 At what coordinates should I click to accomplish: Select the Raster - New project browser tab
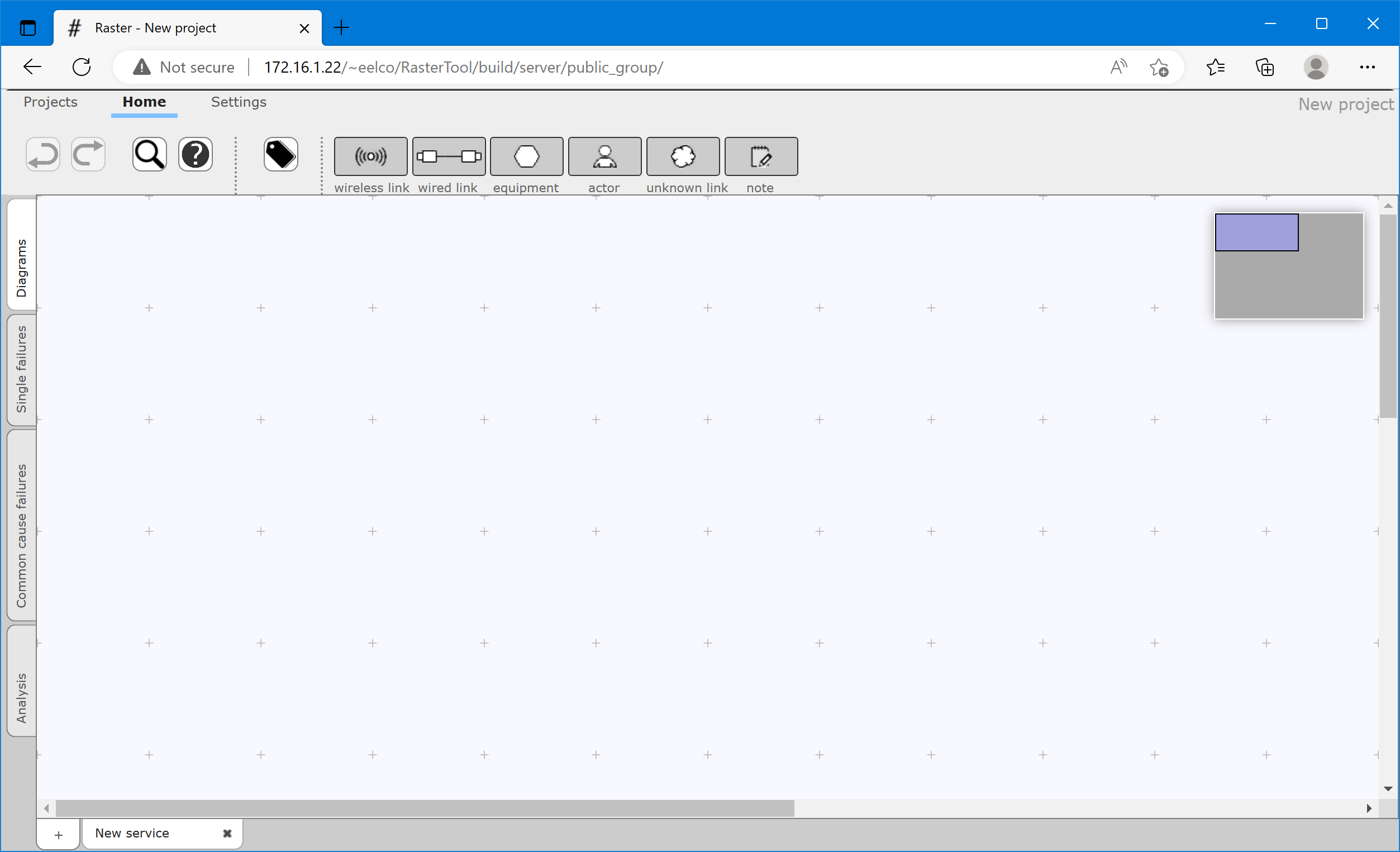pyautogui.click(x=188, y=28)
